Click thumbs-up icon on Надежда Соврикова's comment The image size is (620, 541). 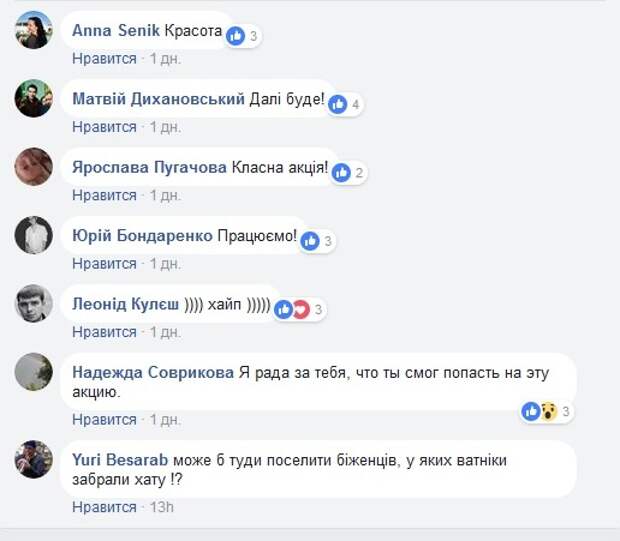[x=531, y=411]
